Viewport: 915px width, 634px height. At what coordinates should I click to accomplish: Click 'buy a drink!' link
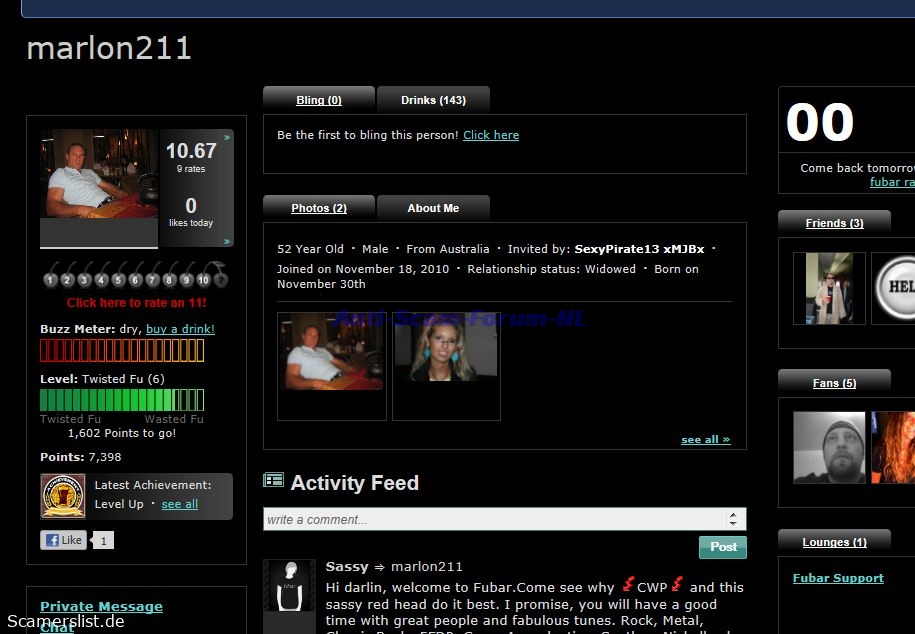pos(180,329)
